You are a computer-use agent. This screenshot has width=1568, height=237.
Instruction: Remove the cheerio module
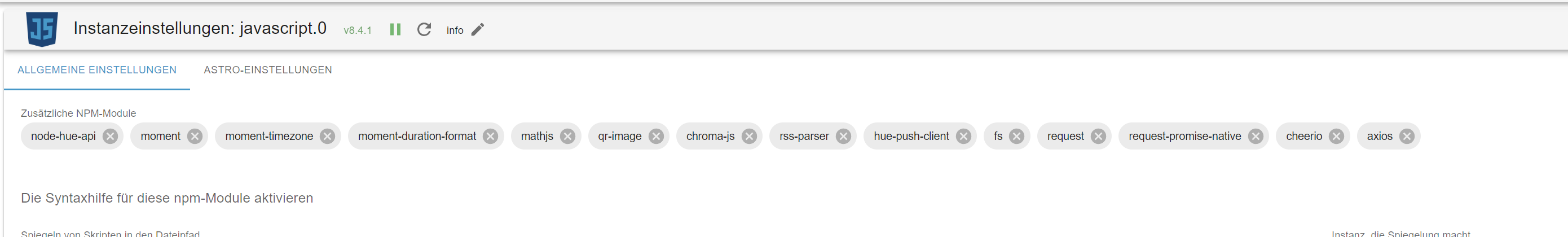(x=1337, y=136)
